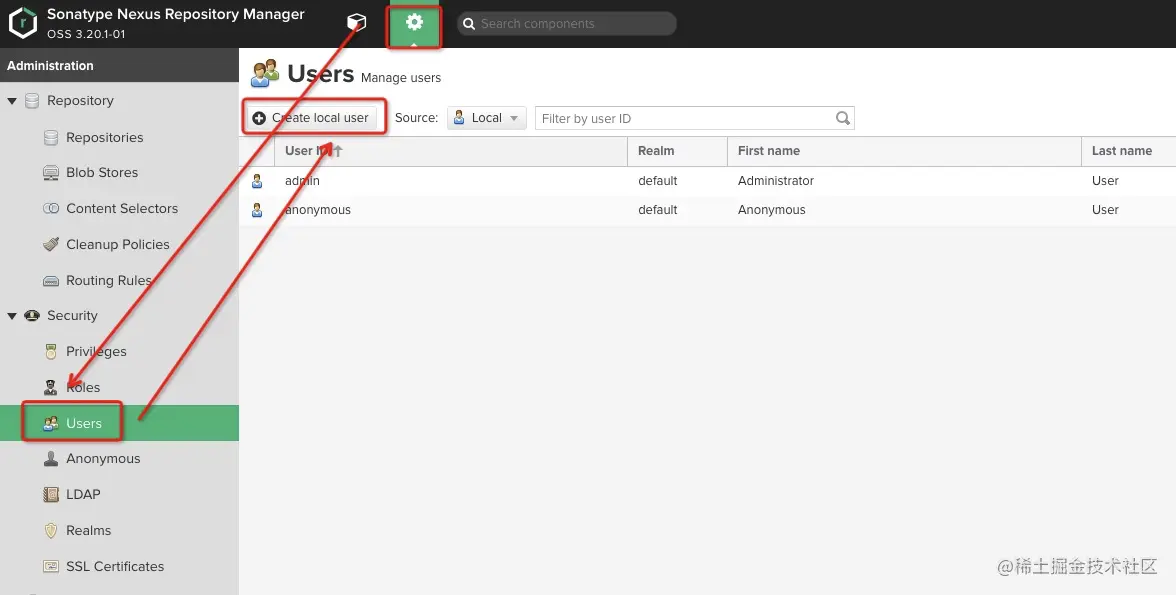Image resolution: width=1176 pixels, height=595 pixels.
Task: Select the Anonymous first name cell
Action: (772, 210)
